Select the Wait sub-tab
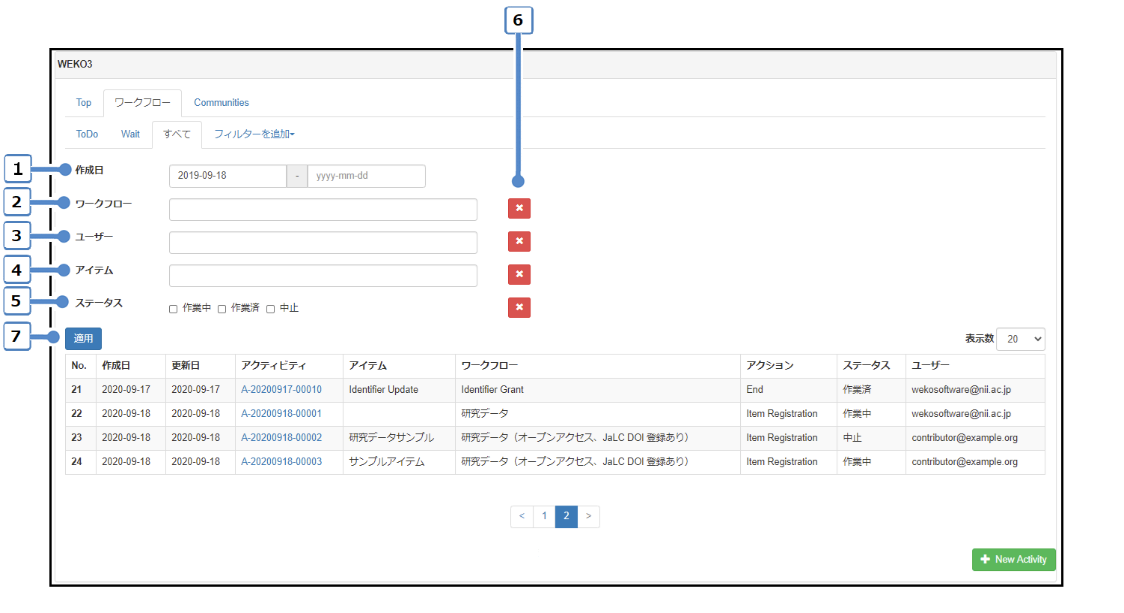The width and height of the screenshot is (1124, 613). tap(130, 134)
